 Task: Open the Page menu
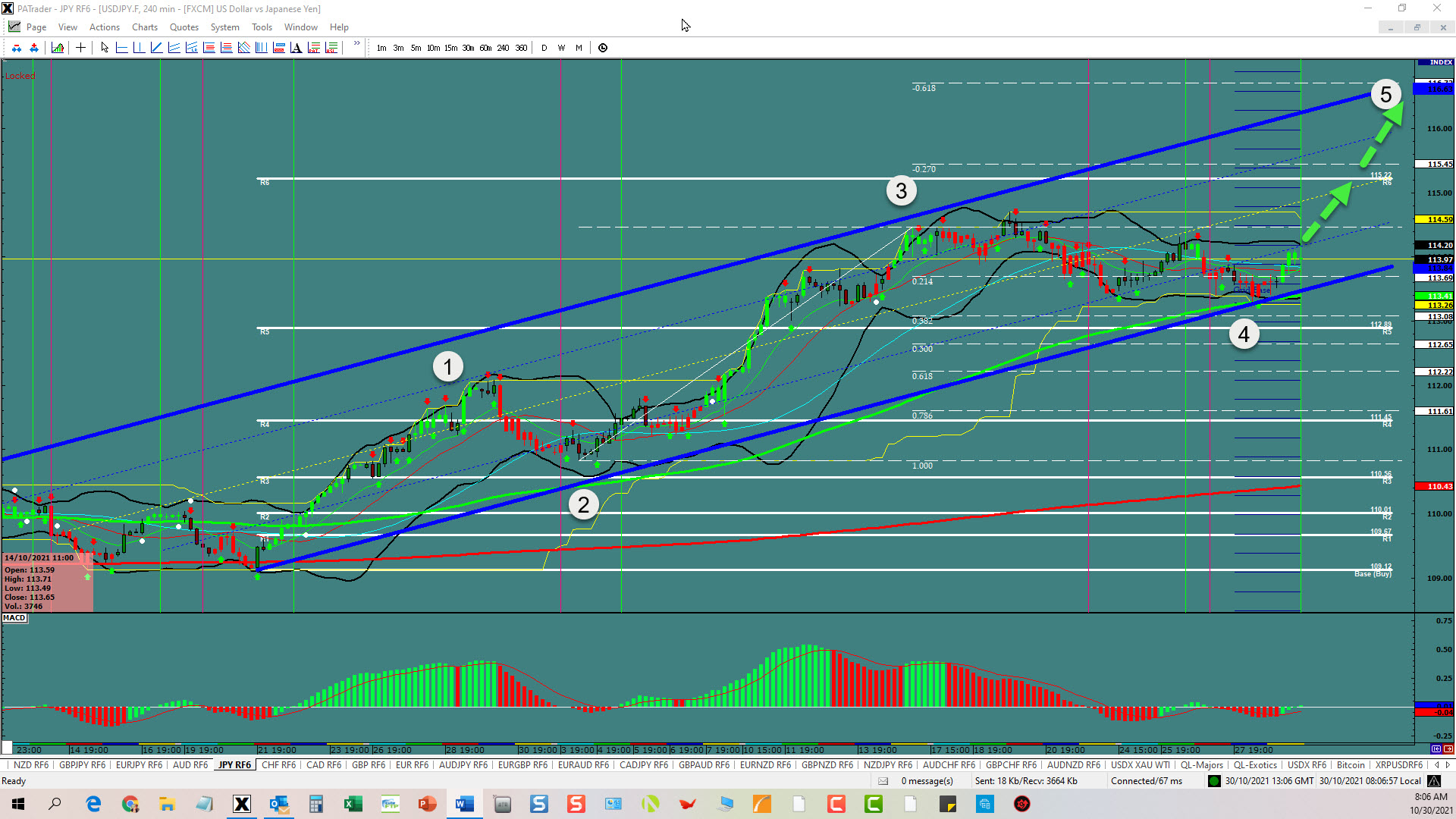pos(36,27)
